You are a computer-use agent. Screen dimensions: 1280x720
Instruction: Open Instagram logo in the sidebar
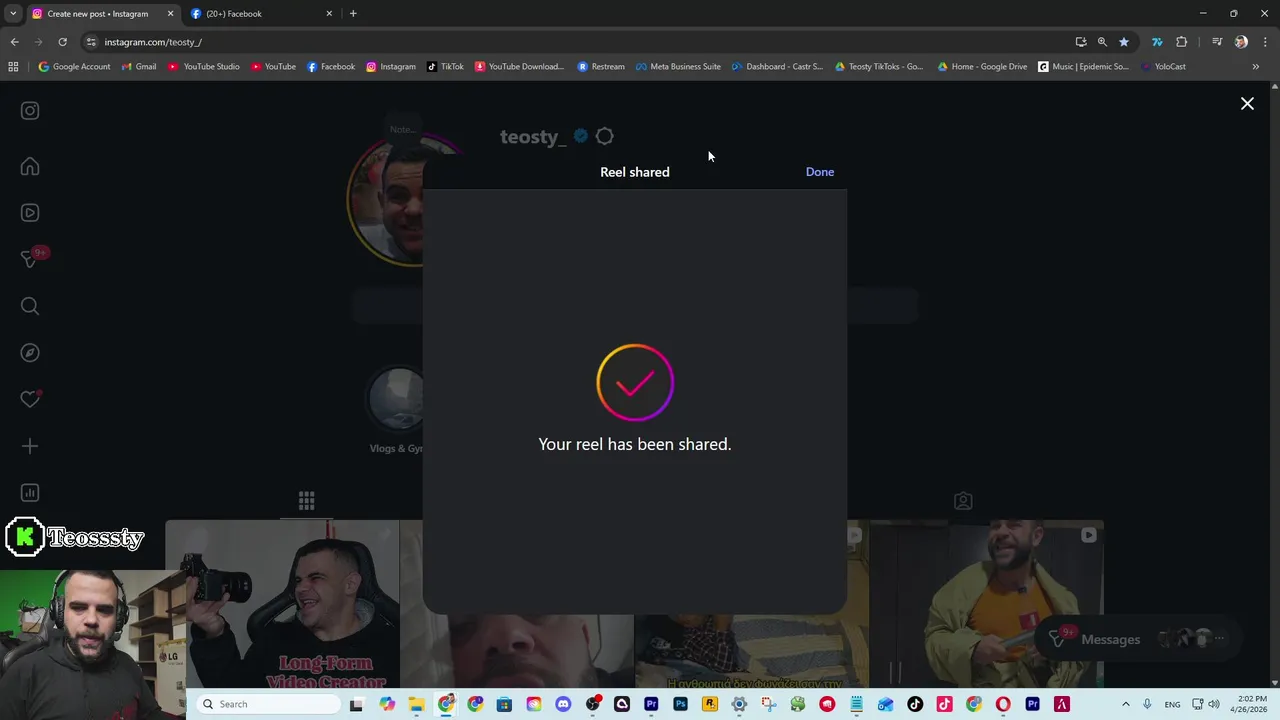pyautogui.click(x=30, y=111)
